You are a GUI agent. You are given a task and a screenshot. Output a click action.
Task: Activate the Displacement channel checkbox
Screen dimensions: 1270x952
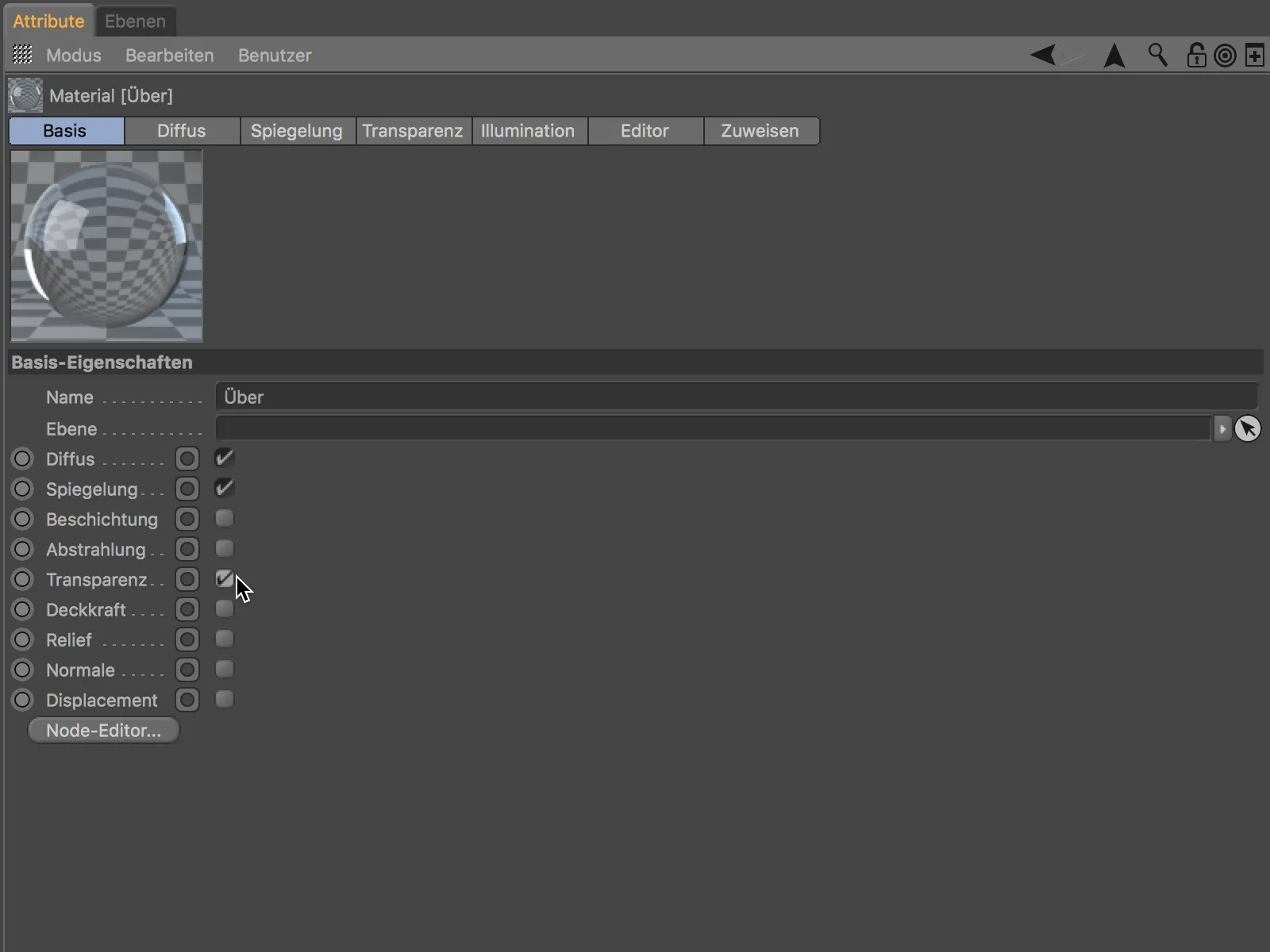pos(225,699)
